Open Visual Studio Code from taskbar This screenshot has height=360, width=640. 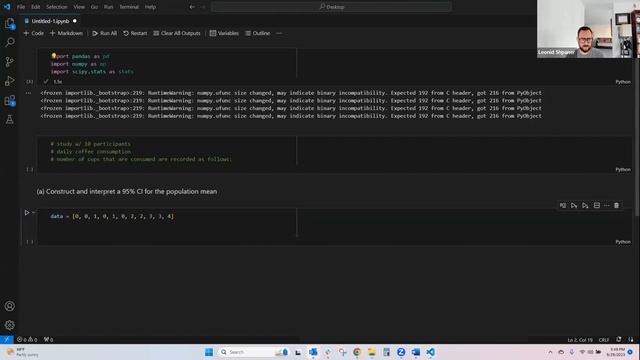430,352
